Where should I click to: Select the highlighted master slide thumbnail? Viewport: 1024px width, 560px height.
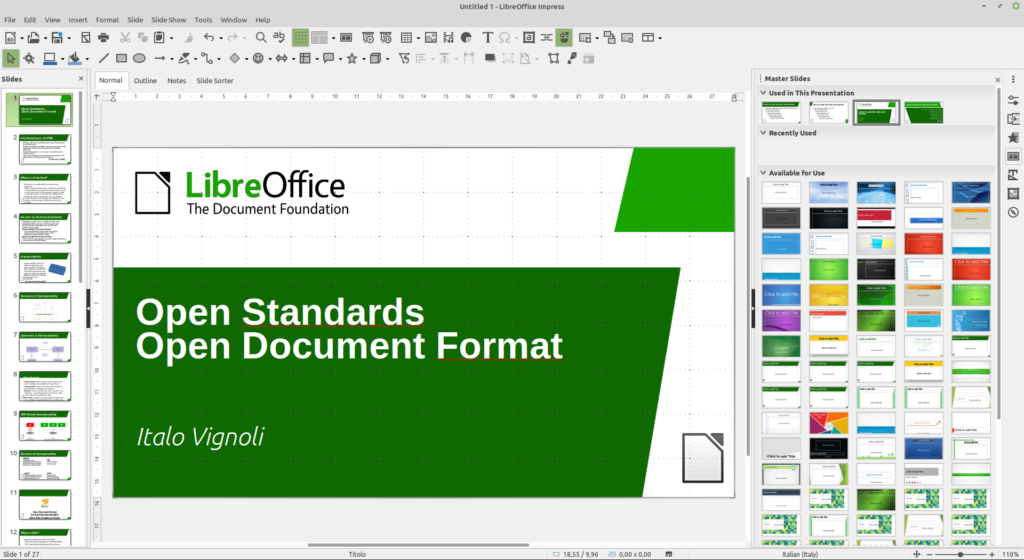[876, 112]
